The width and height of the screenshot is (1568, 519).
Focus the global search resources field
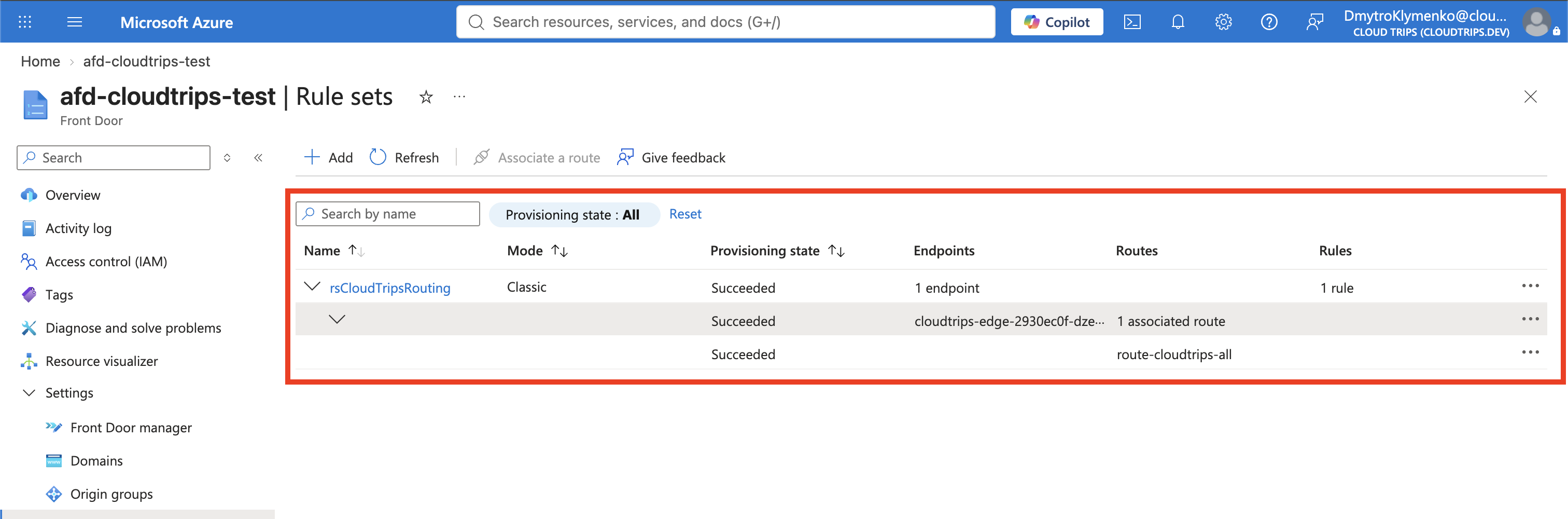coord(725,22)
